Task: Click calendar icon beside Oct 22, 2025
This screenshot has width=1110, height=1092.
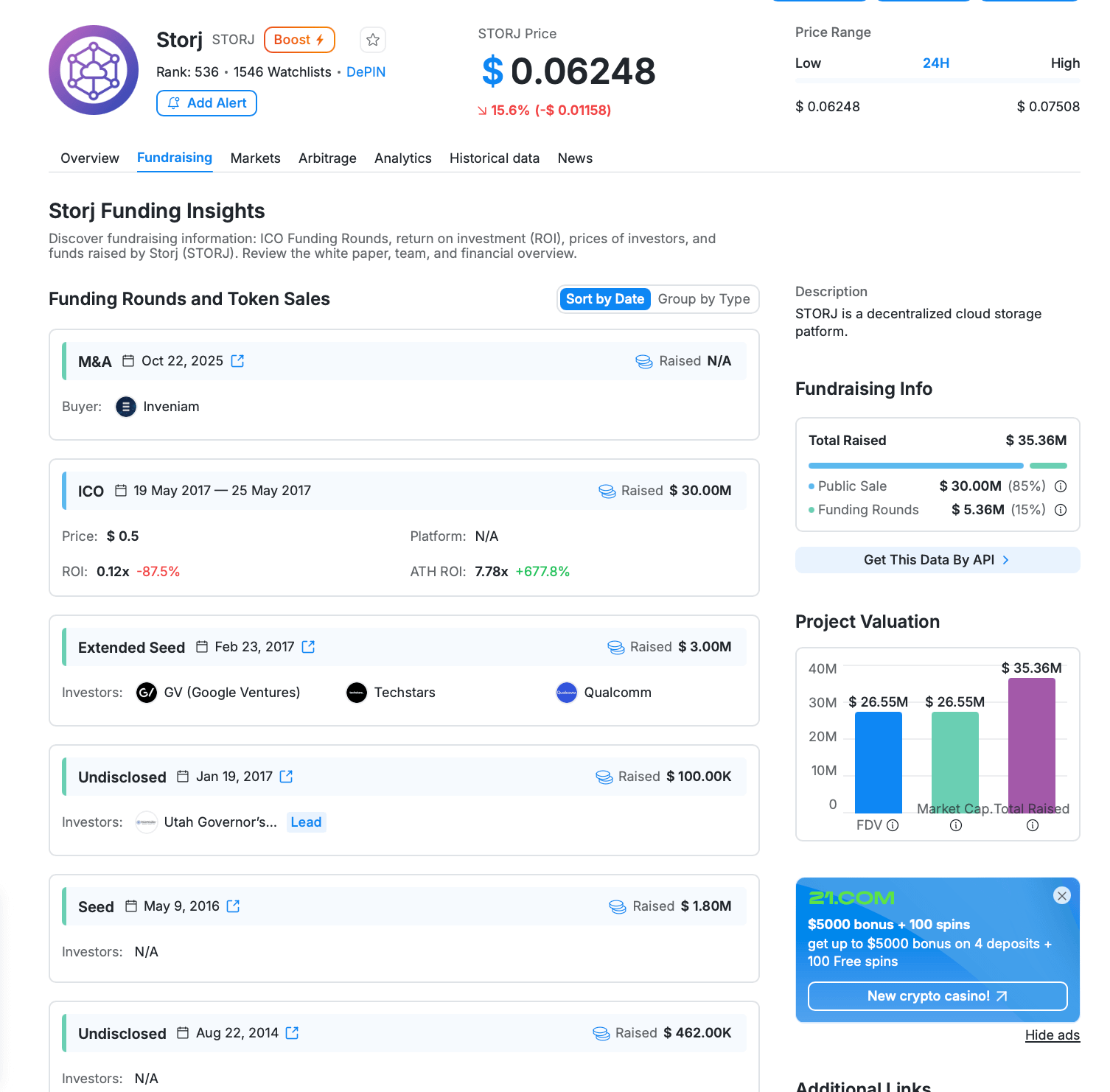Action: point(128,361)
